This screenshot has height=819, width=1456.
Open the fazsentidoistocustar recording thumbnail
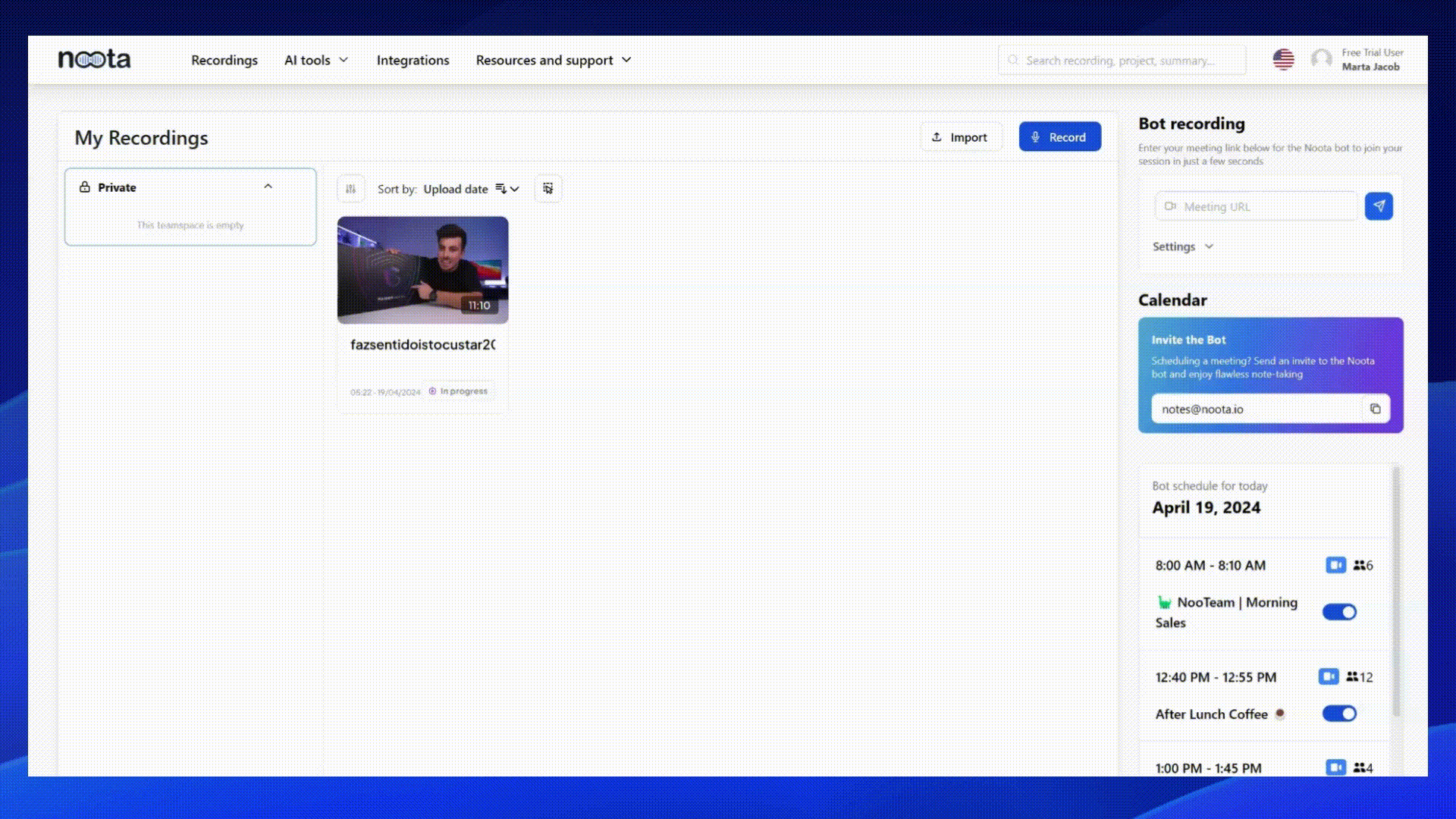coord(422,270)
